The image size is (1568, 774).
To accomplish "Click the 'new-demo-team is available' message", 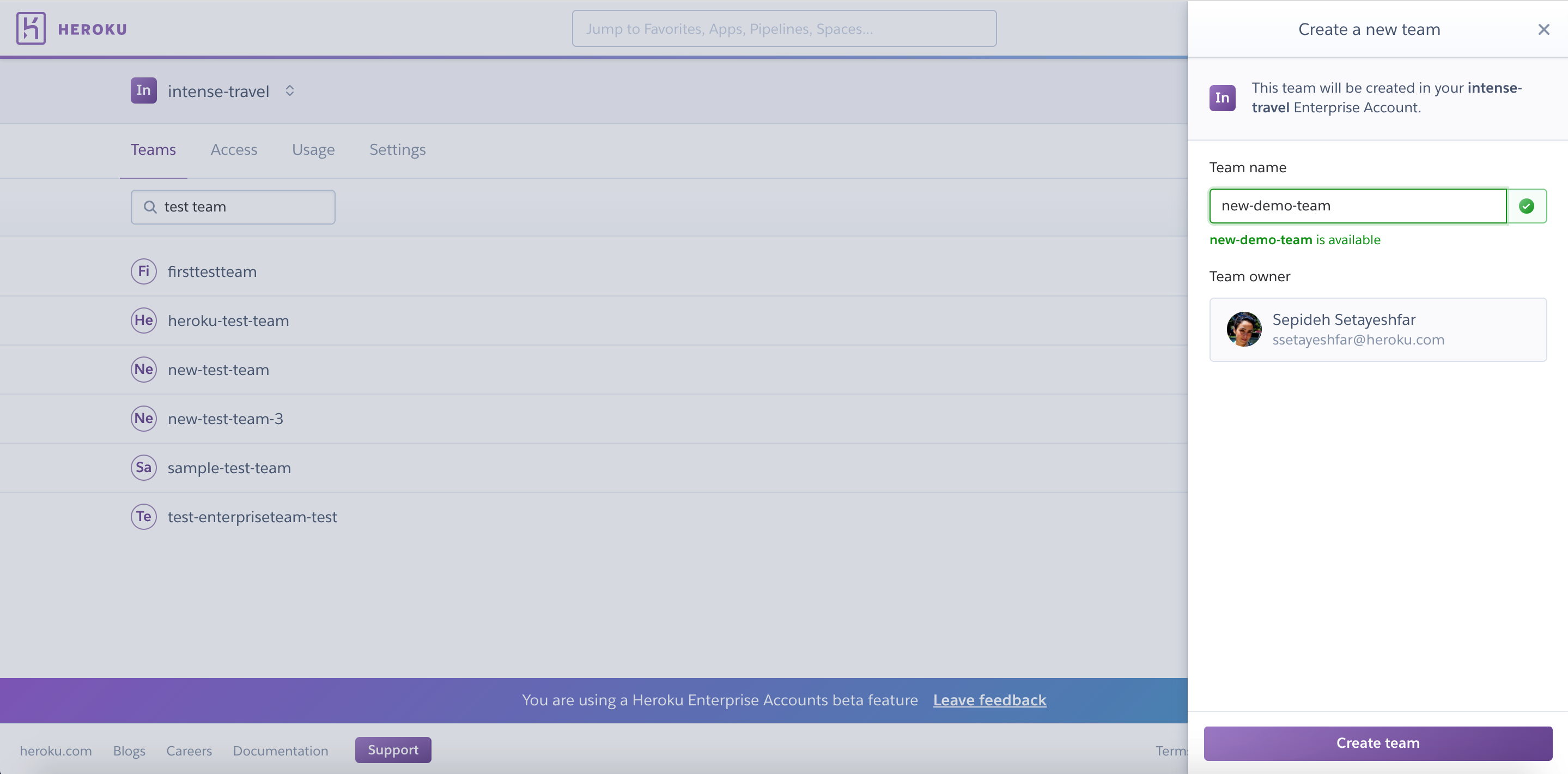I will tap(1294, 240).
